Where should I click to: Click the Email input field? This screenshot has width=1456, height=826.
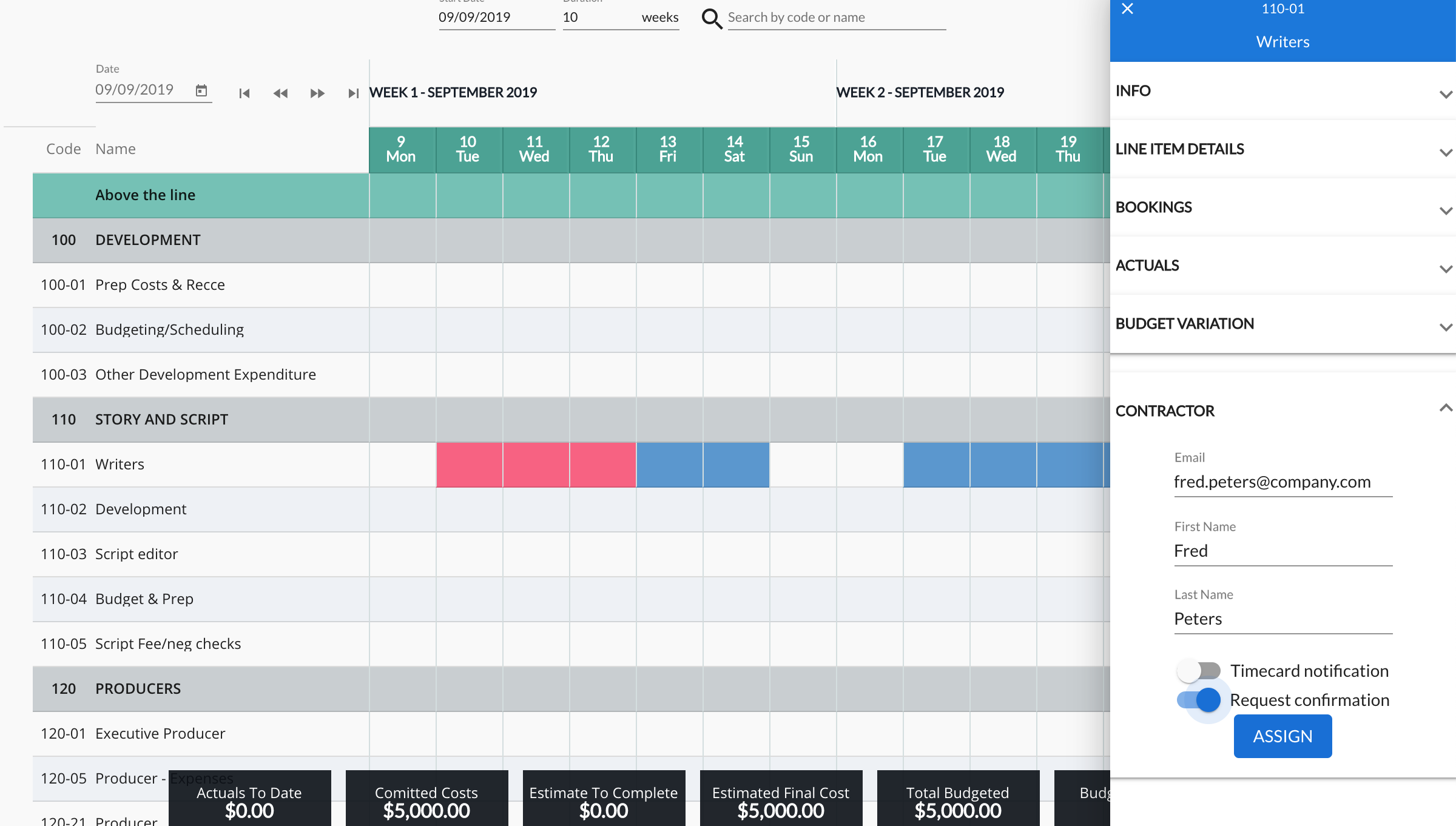1282,482
